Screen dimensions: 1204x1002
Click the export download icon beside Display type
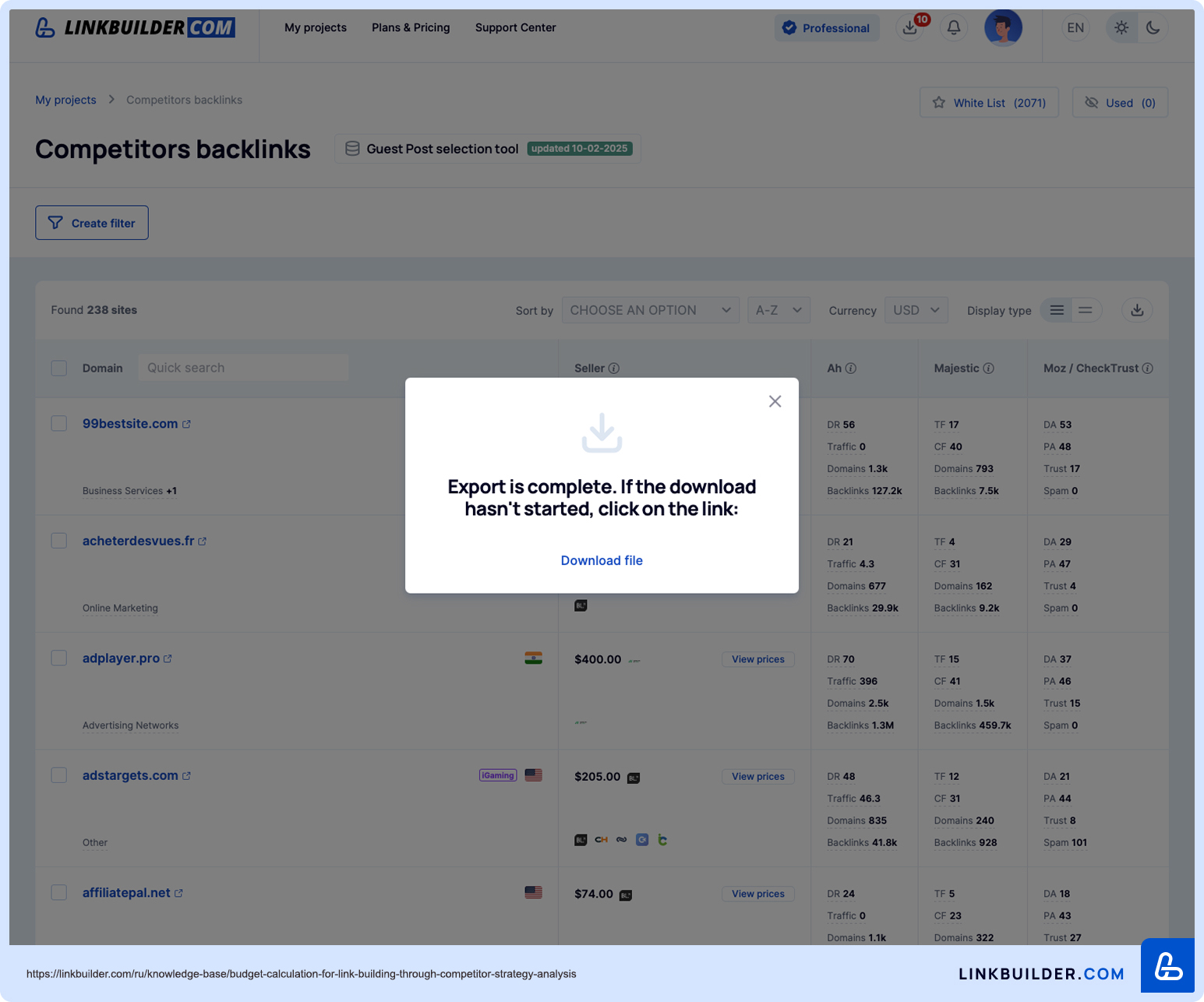[1137, 310]
